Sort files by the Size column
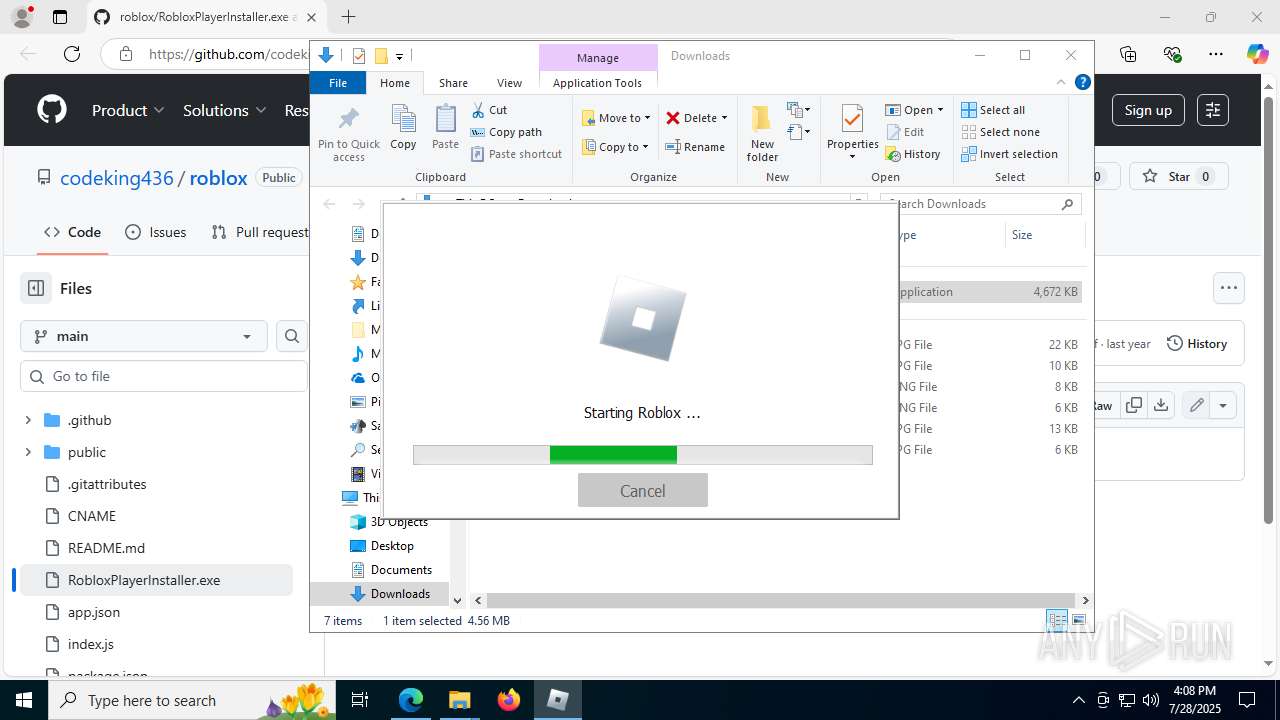The height and width of the screenshot is (720, 1280). [x=1044, y=235]
